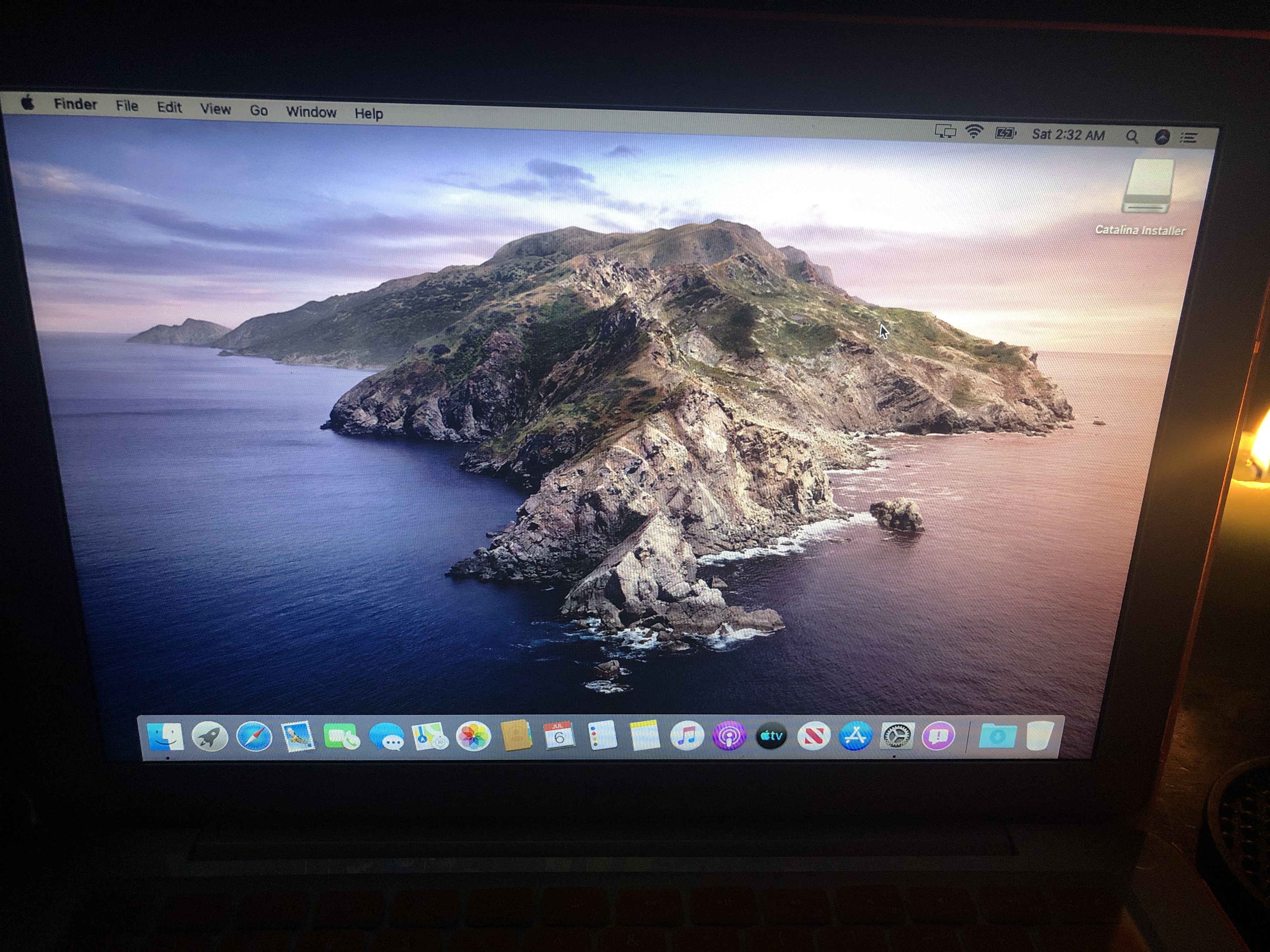The width and height of the screenshot is (1270, 952).
Task: Open Contacts from the Dock
Action: coord(517,735)
